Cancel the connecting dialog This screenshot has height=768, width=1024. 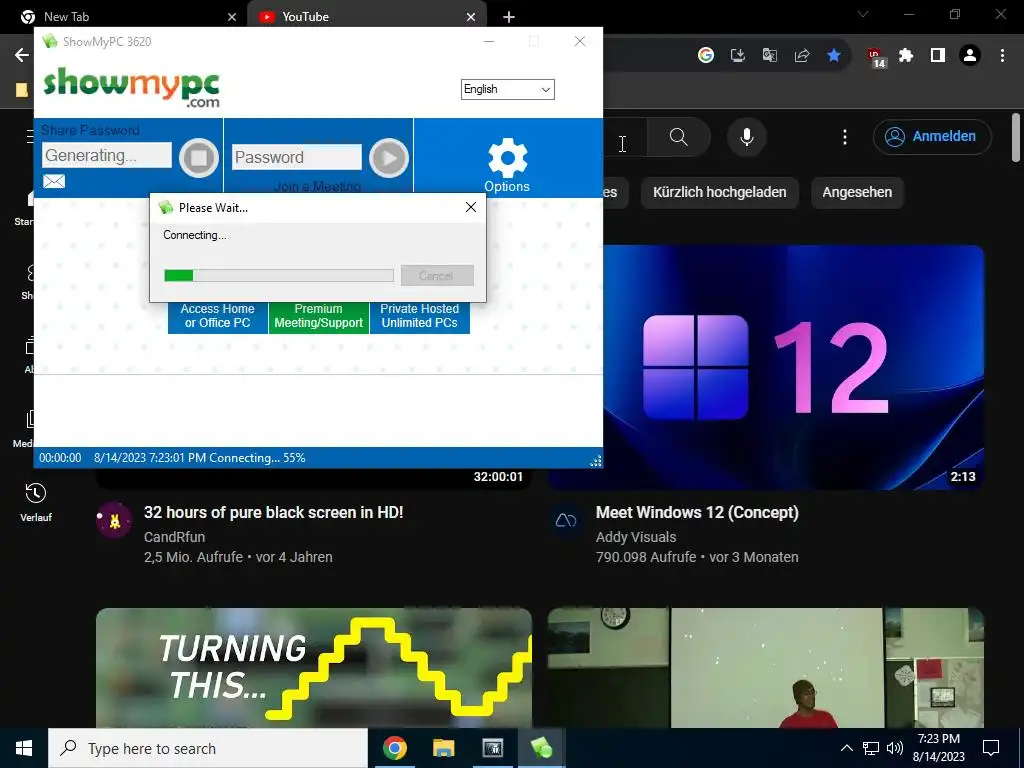coord(437,275)
